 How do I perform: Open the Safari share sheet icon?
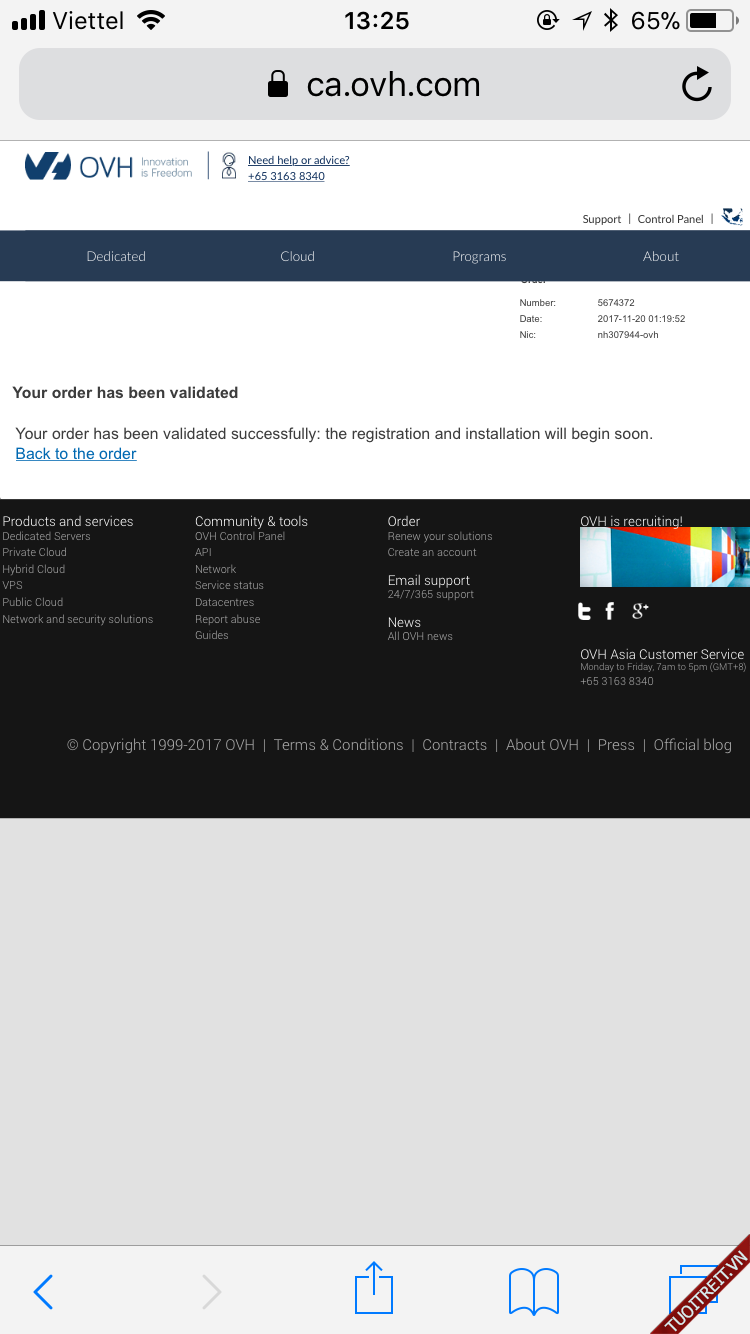point(374,1288)
